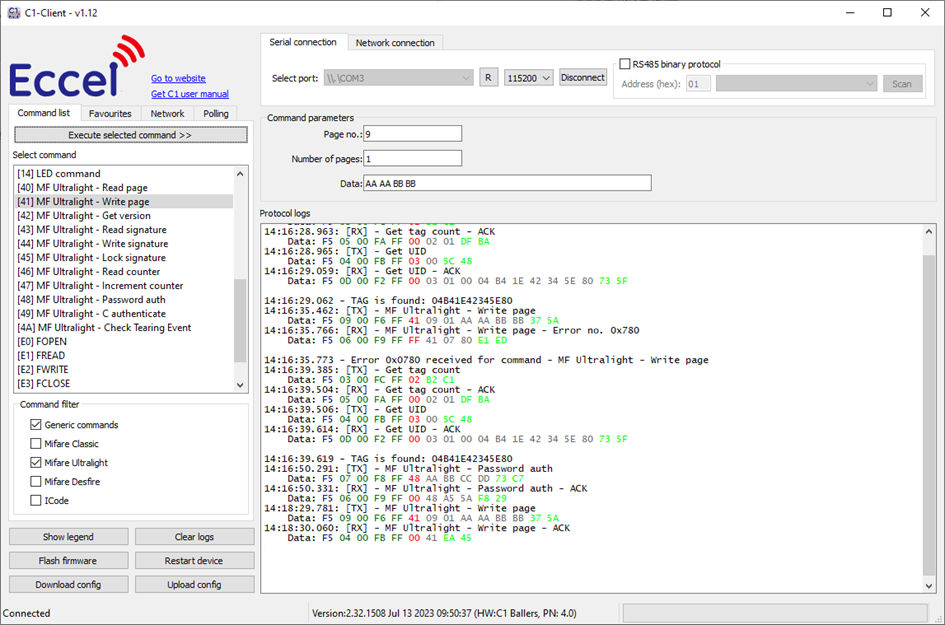Enable the Mifare Desfire filter

[x=36, y=482]
